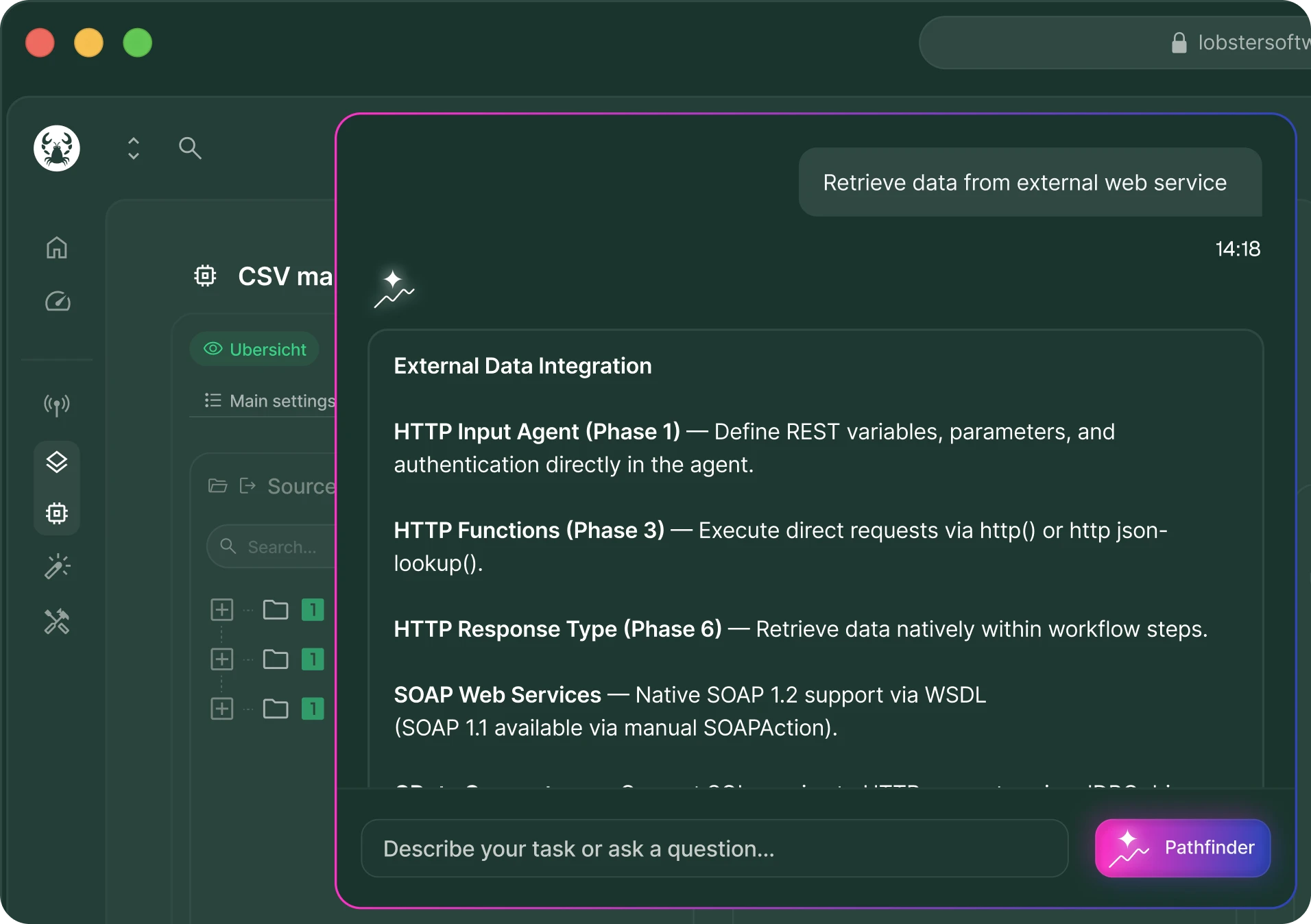The image size is (1311, 924).
Task: Expand the second folder tree node
Action: coord(221,659)
